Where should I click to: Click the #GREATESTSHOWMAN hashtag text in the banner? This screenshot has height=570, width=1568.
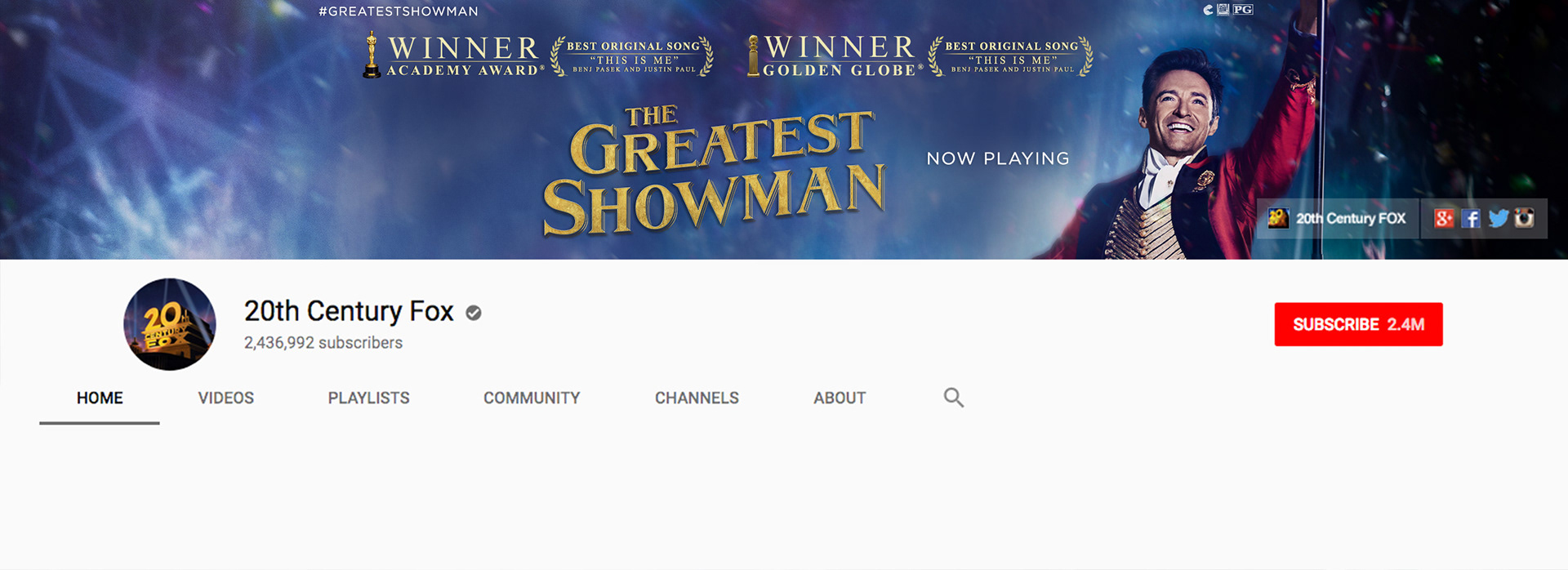coord(399,11)
